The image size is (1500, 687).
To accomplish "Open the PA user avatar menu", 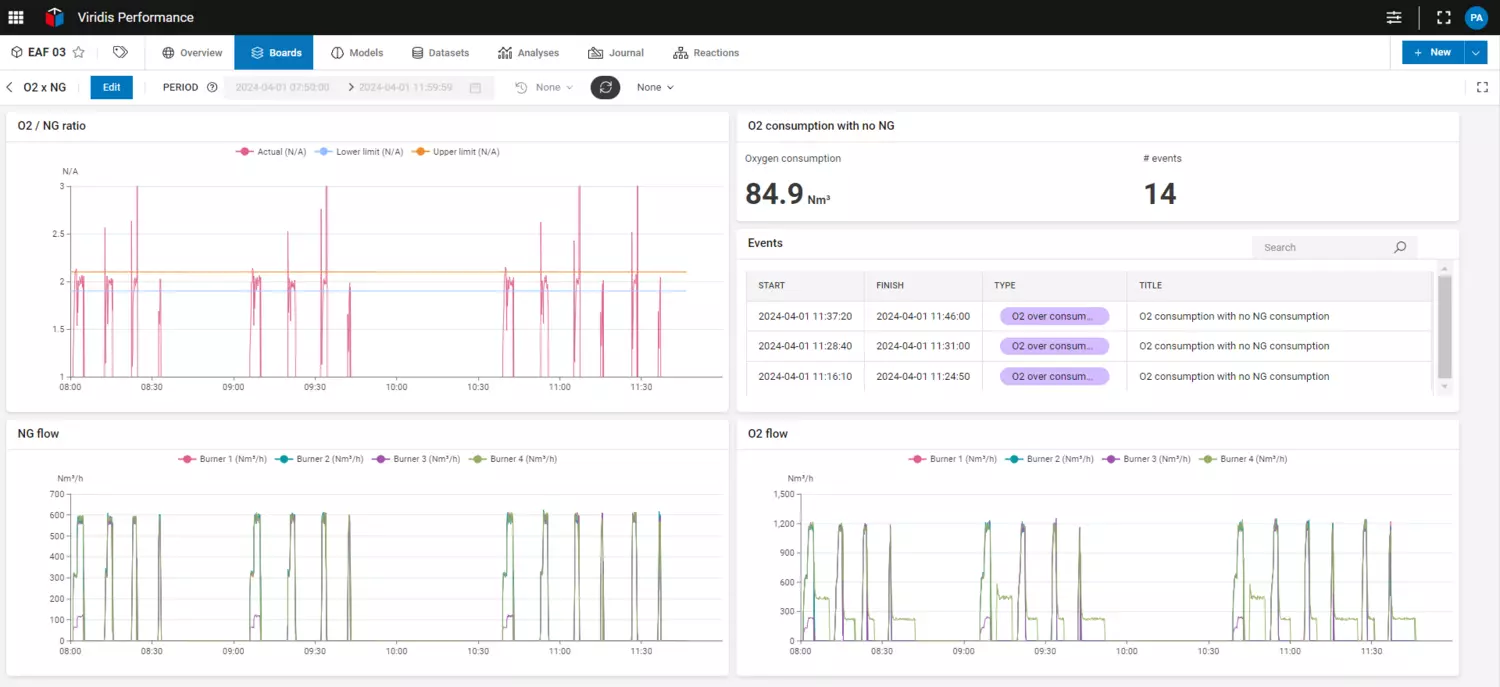I will (1476, 17).
